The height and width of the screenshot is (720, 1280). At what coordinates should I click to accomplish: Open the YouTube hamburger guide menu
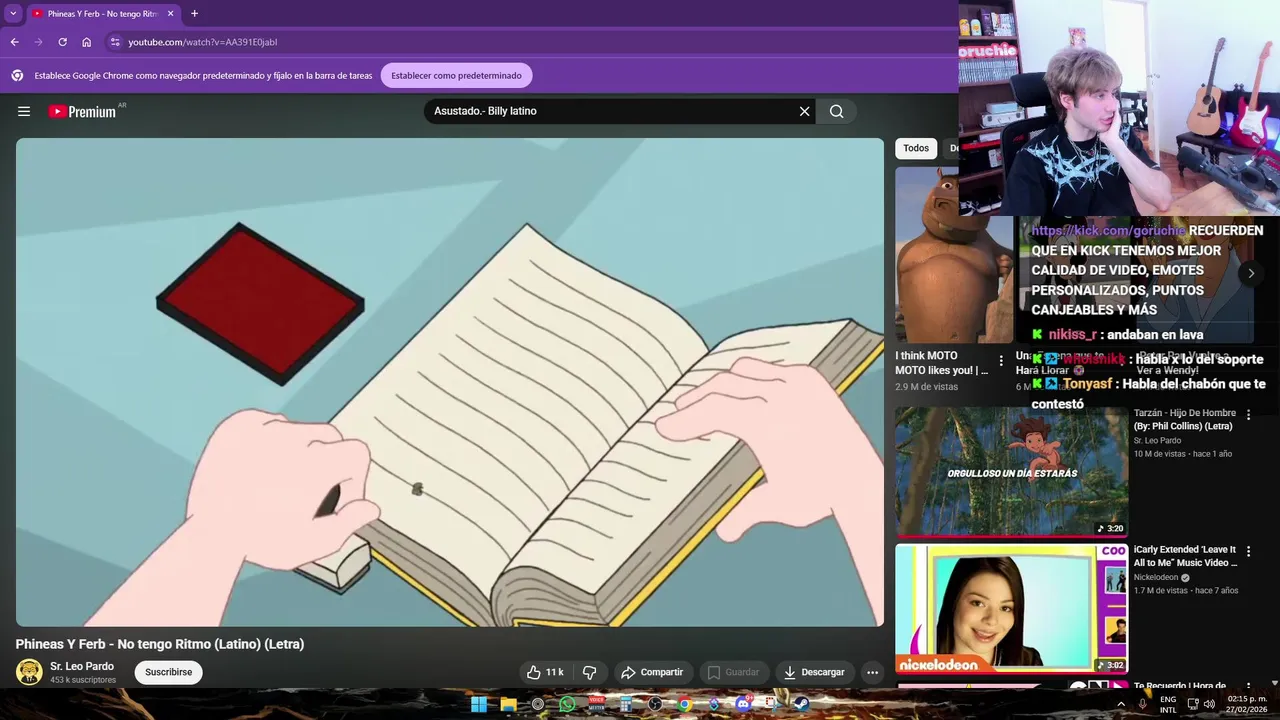point(24,111)
